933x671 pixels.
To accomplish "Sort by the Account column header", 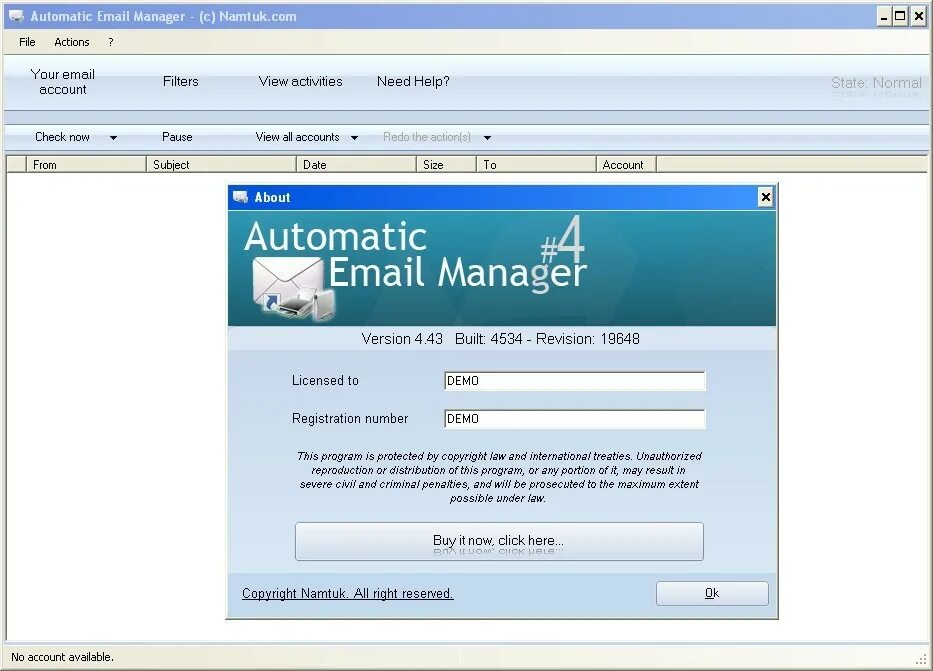I will coord(626,165).
